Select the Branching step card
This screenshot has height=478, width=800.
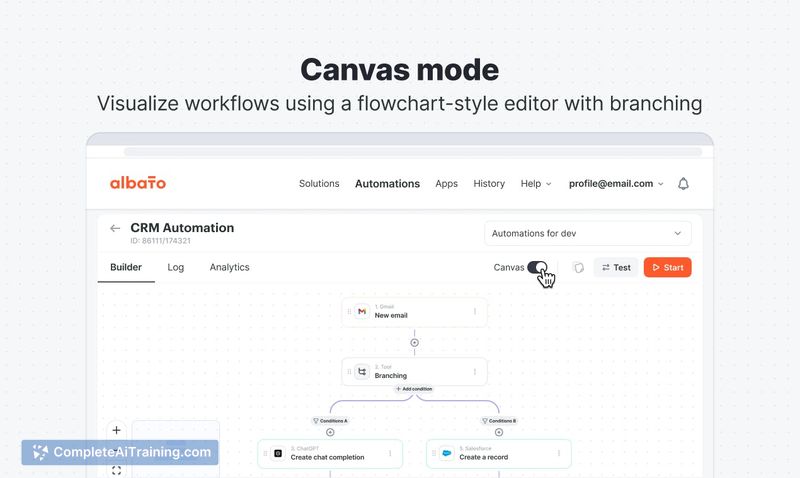(x=414, y=371)
